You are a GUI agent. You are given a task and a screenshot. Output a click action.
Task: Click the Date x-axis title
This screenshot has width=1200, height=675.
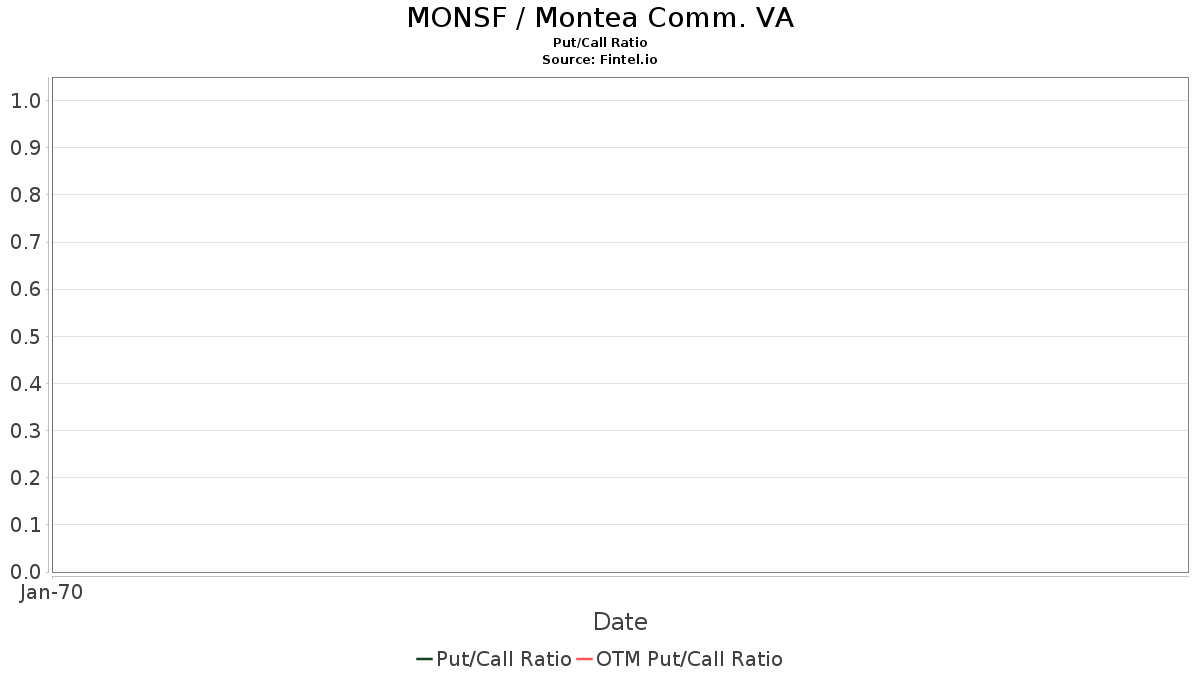pos(620,622)
